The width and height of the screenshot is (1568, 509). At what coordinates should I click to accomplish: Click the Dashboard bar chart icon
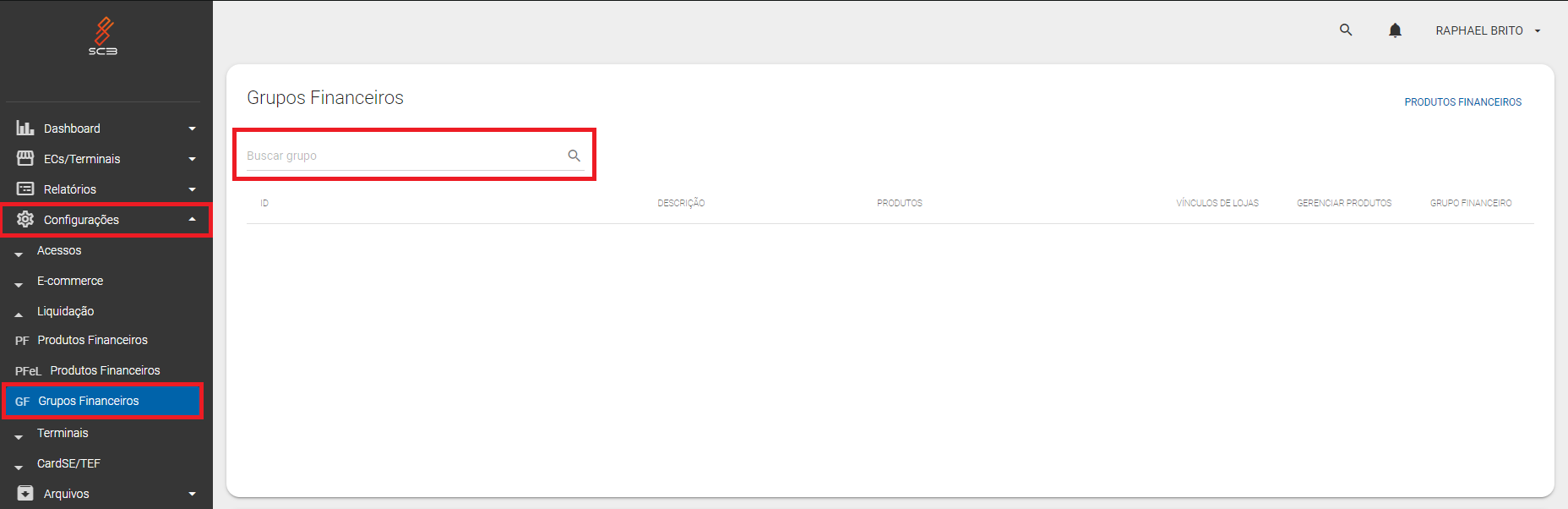click(25, 129)
